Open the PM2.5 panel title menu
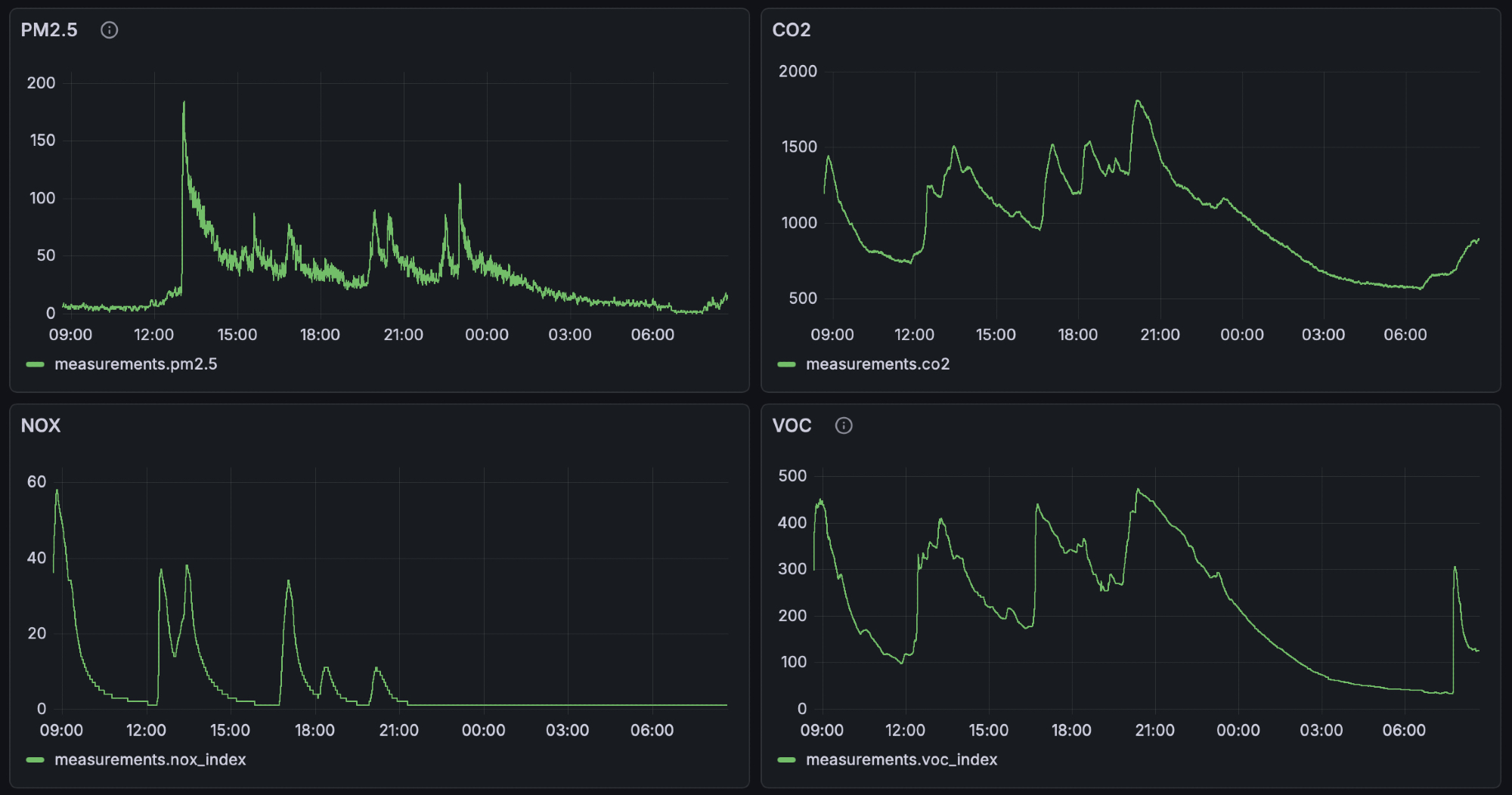 pyautogui.click(x=49, y=30)
